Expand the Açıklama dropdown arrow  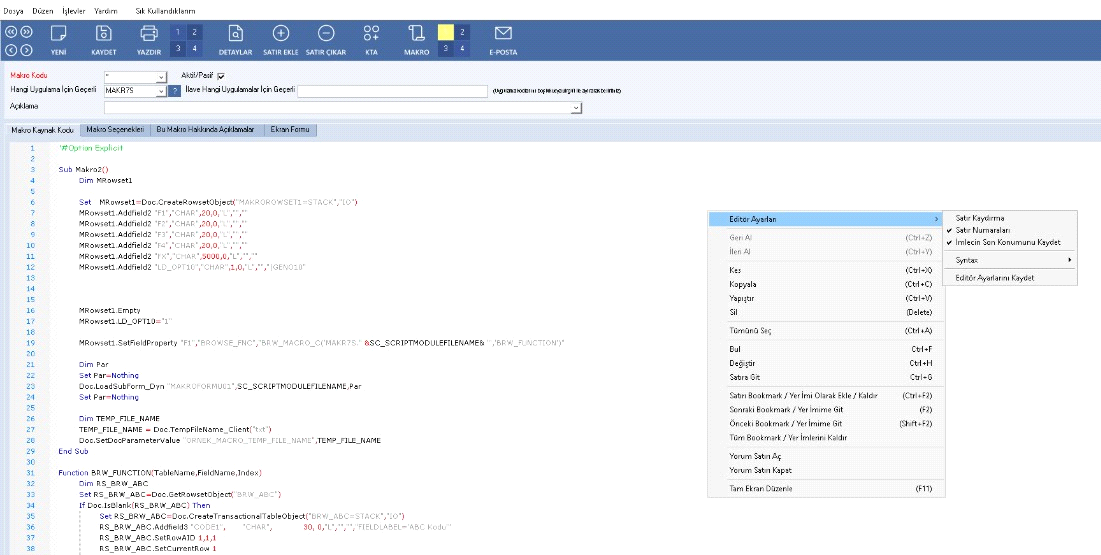[x=576, y=107]
